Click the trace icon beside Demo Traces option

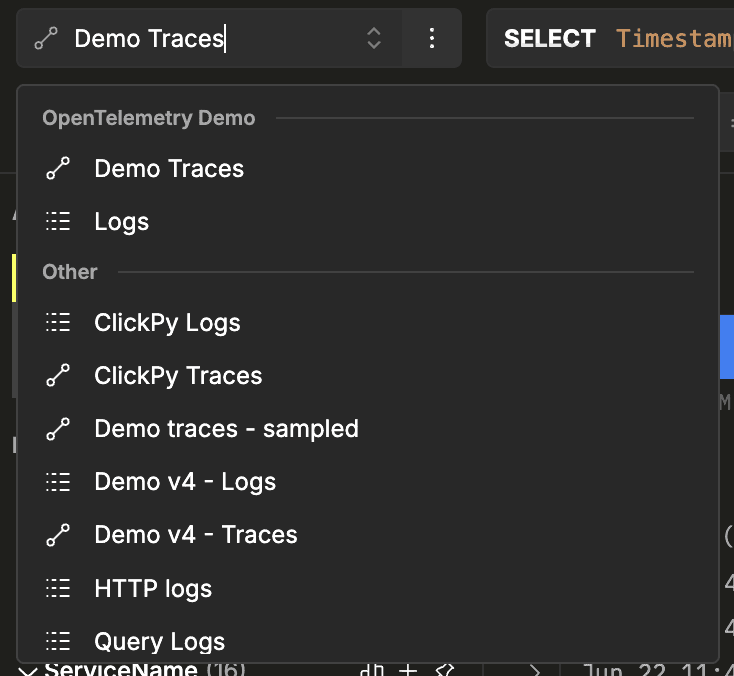(x=58, y=169)
